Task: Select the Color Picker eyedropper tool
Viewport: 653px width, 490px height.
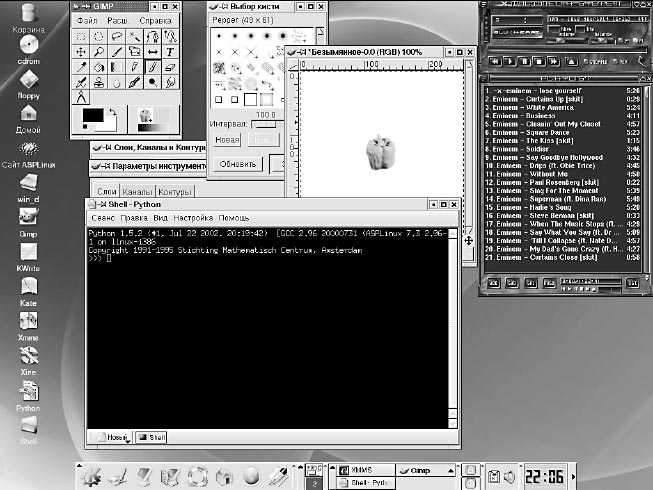Action: tap(81, 67)
